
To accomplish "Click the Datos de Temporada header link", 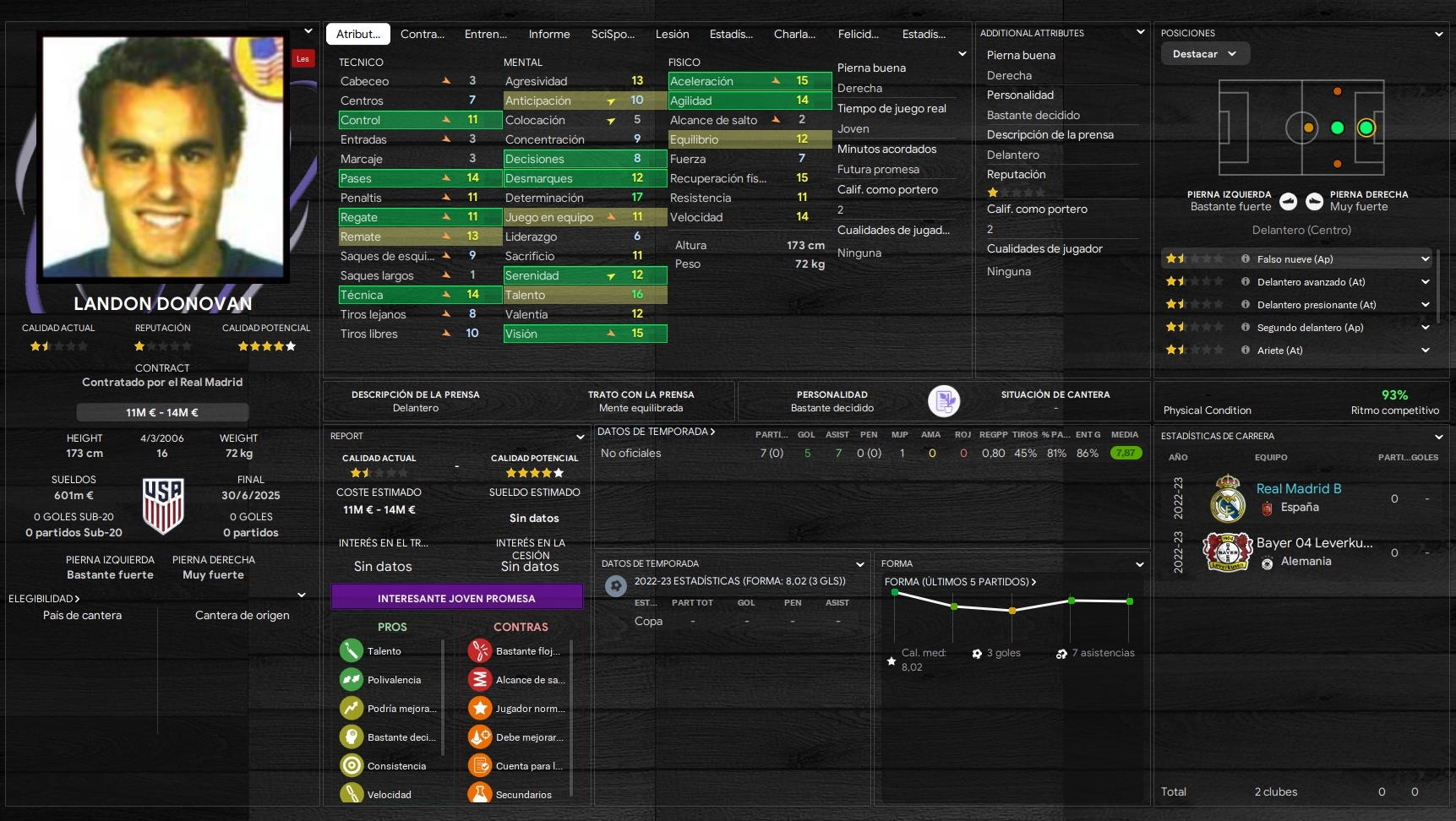I will coord(657,432).
